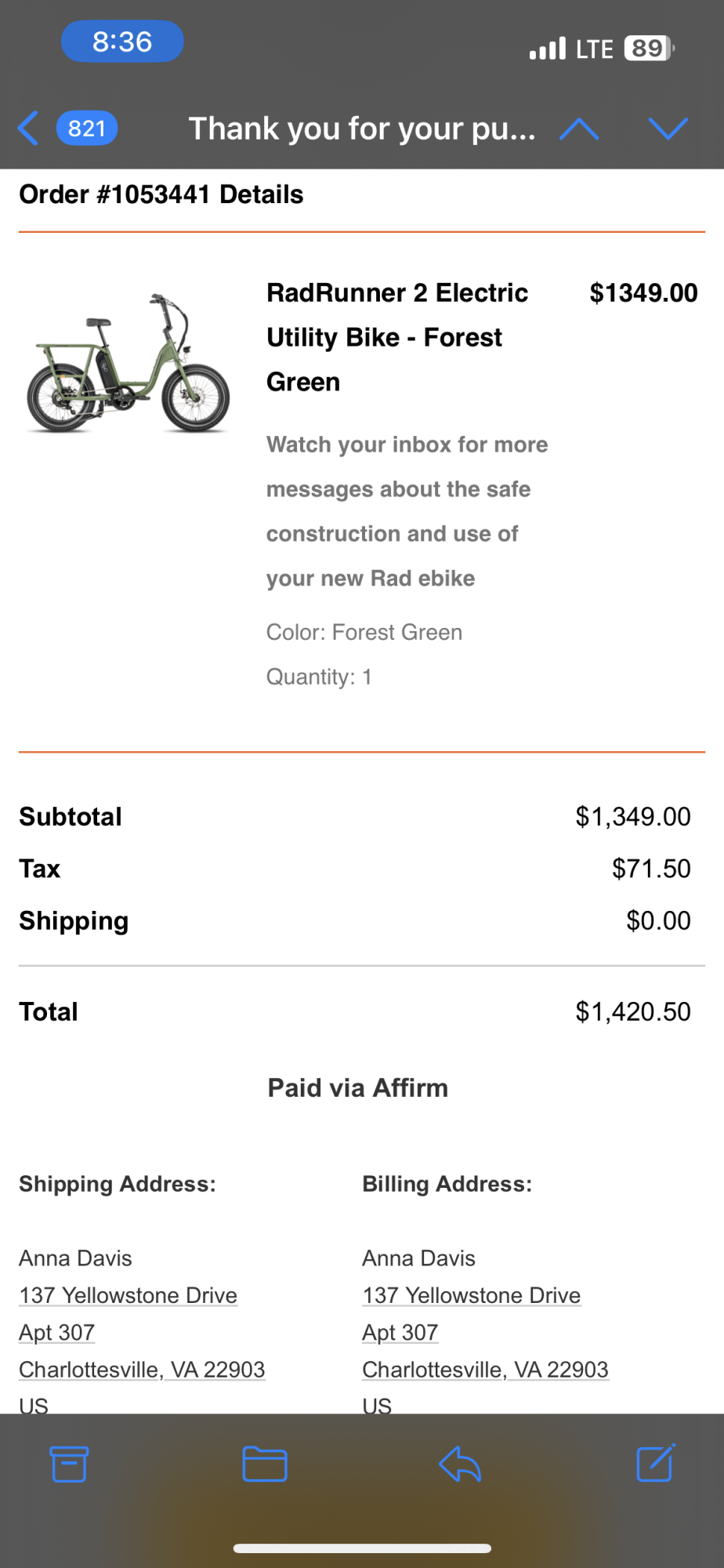The image size is (724, 1568).
Task: Tap the billing Apt 307 link
Action: [400, 1333]
